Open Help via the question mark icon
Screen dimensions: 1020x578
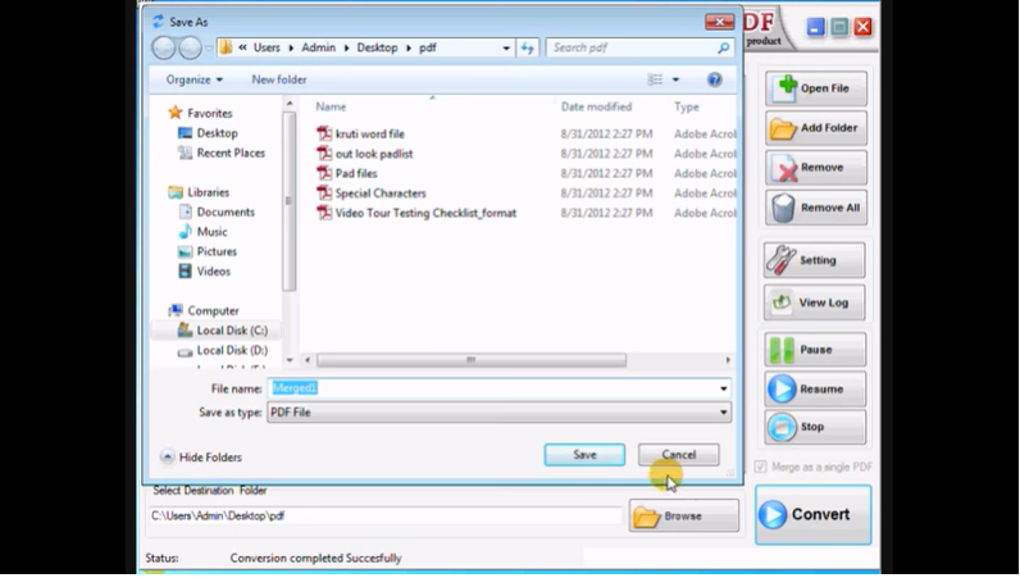tap(714, 79)
